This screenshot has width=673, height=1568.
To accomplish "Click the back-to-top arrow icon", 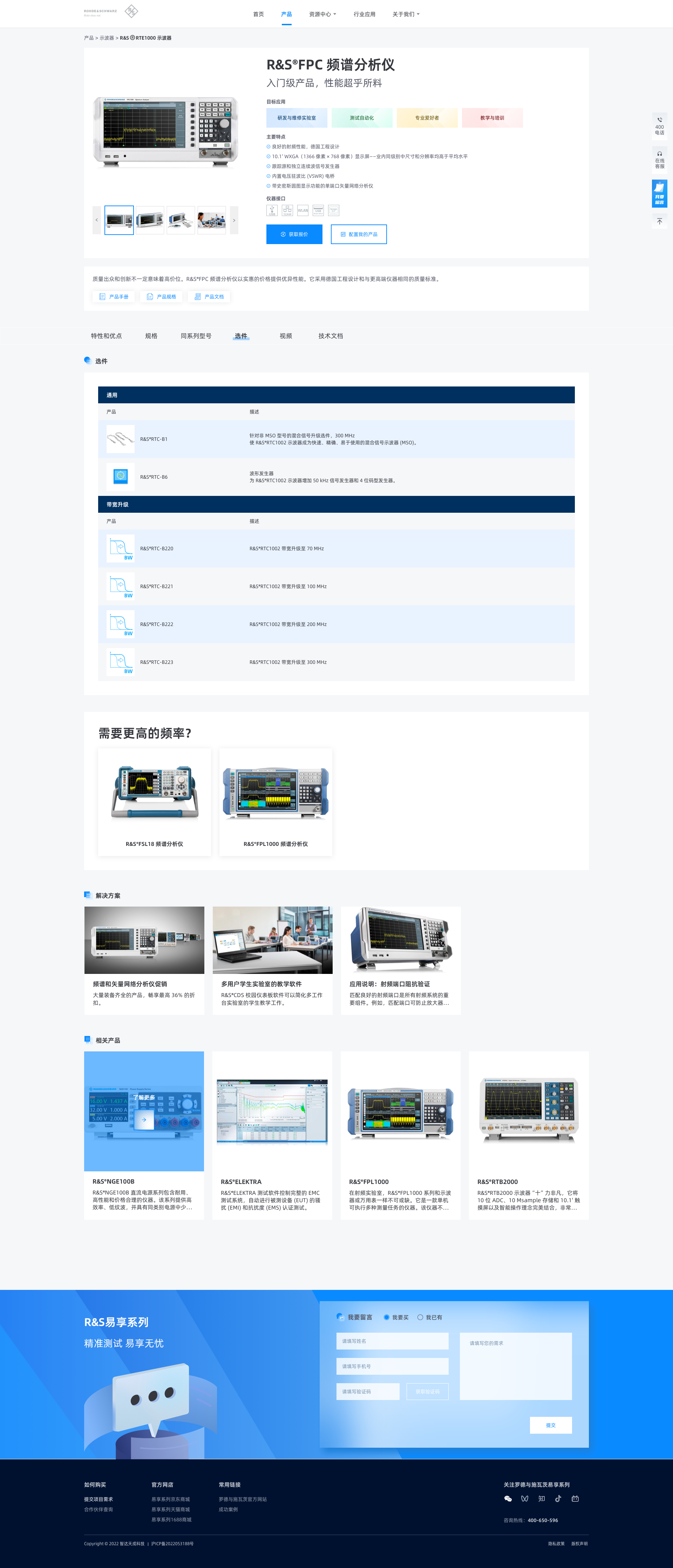I will 659,222.
